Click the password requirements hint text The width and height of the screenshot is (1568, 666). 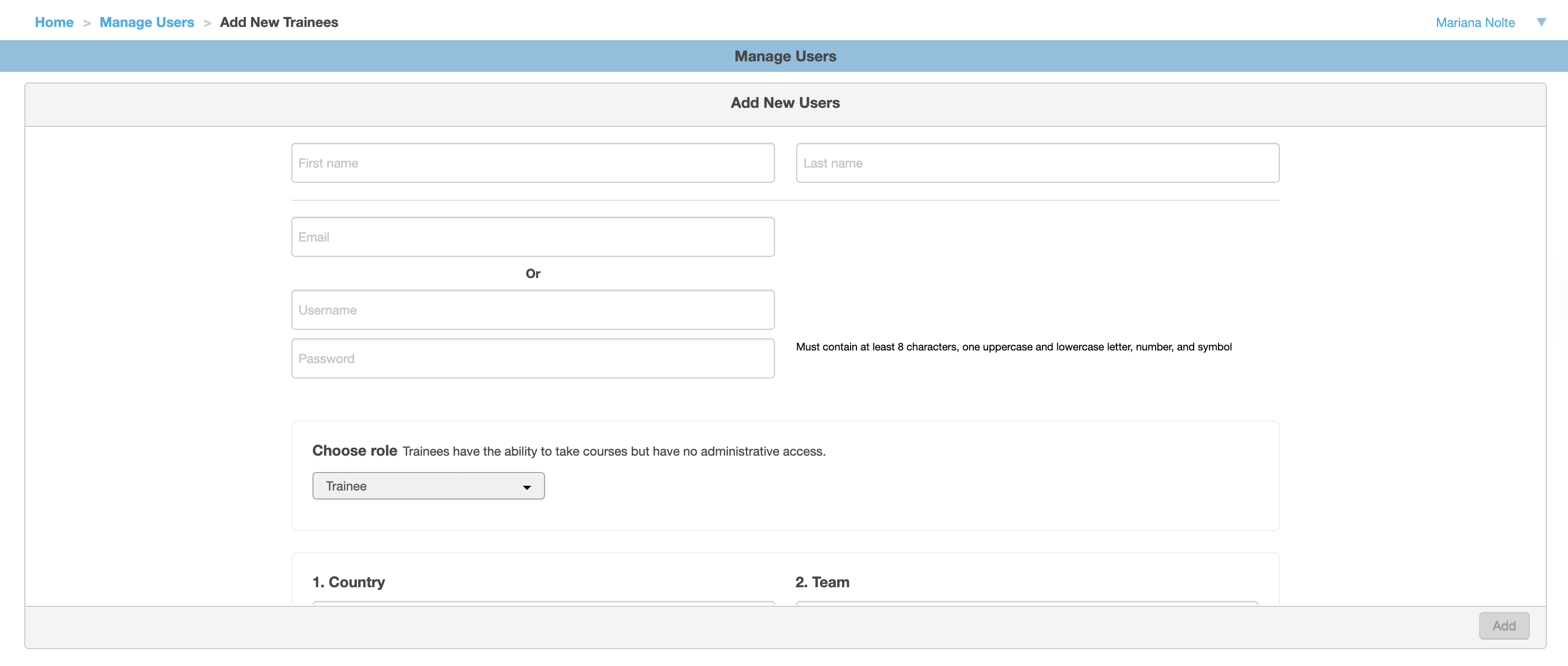tap(1013, 347)
